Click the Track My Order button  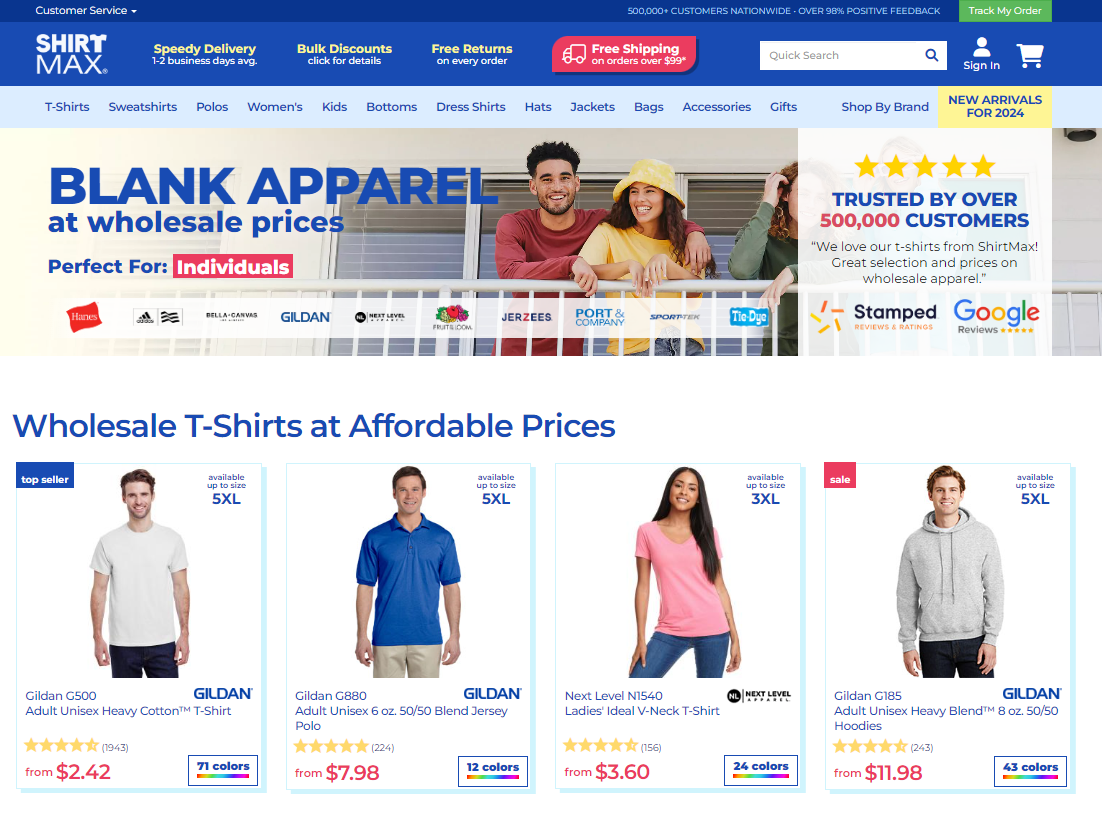point(1005,11)
